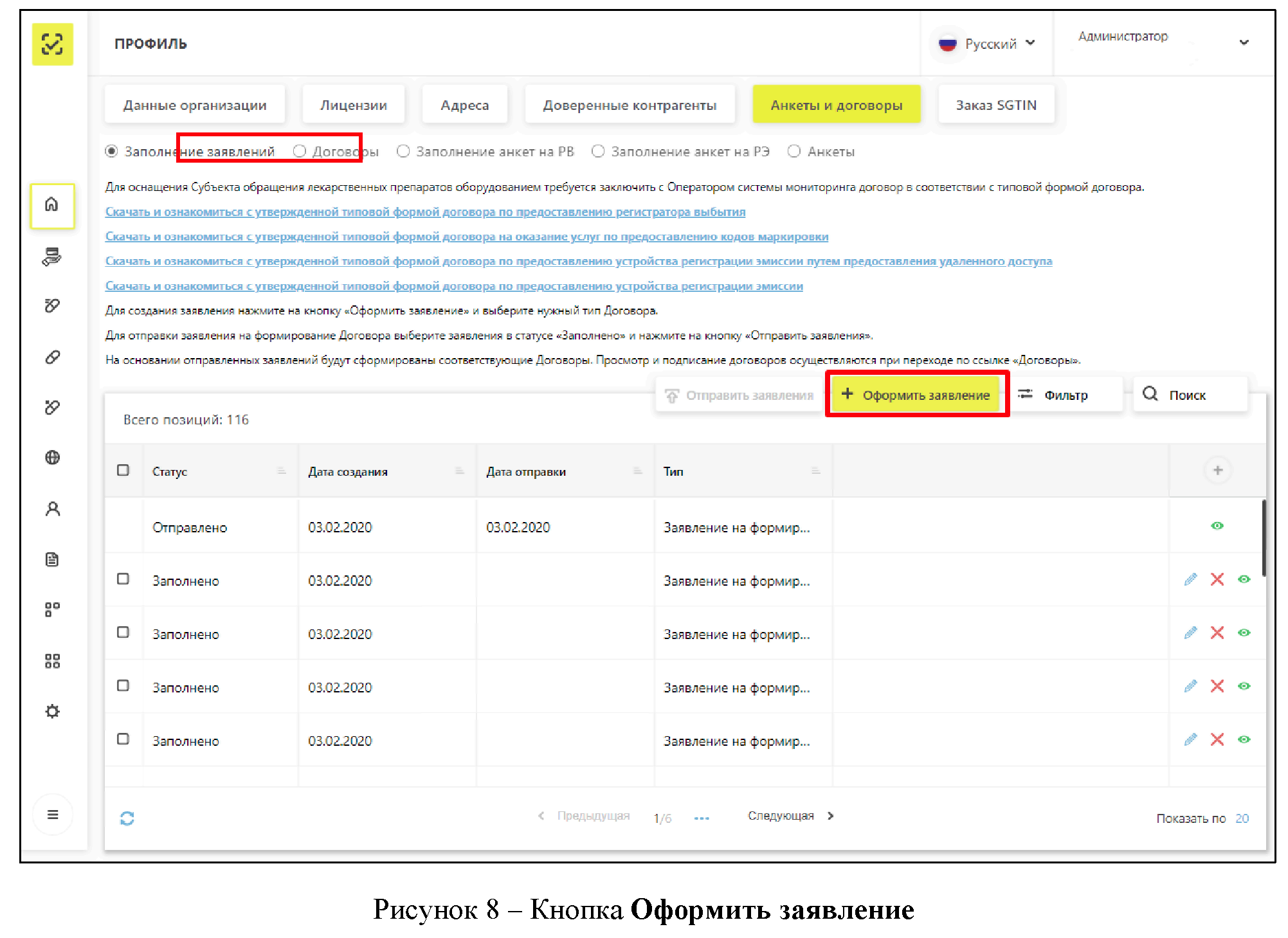Switch to the Лицензии tab

pyautogui.click(x=353, y=105)
